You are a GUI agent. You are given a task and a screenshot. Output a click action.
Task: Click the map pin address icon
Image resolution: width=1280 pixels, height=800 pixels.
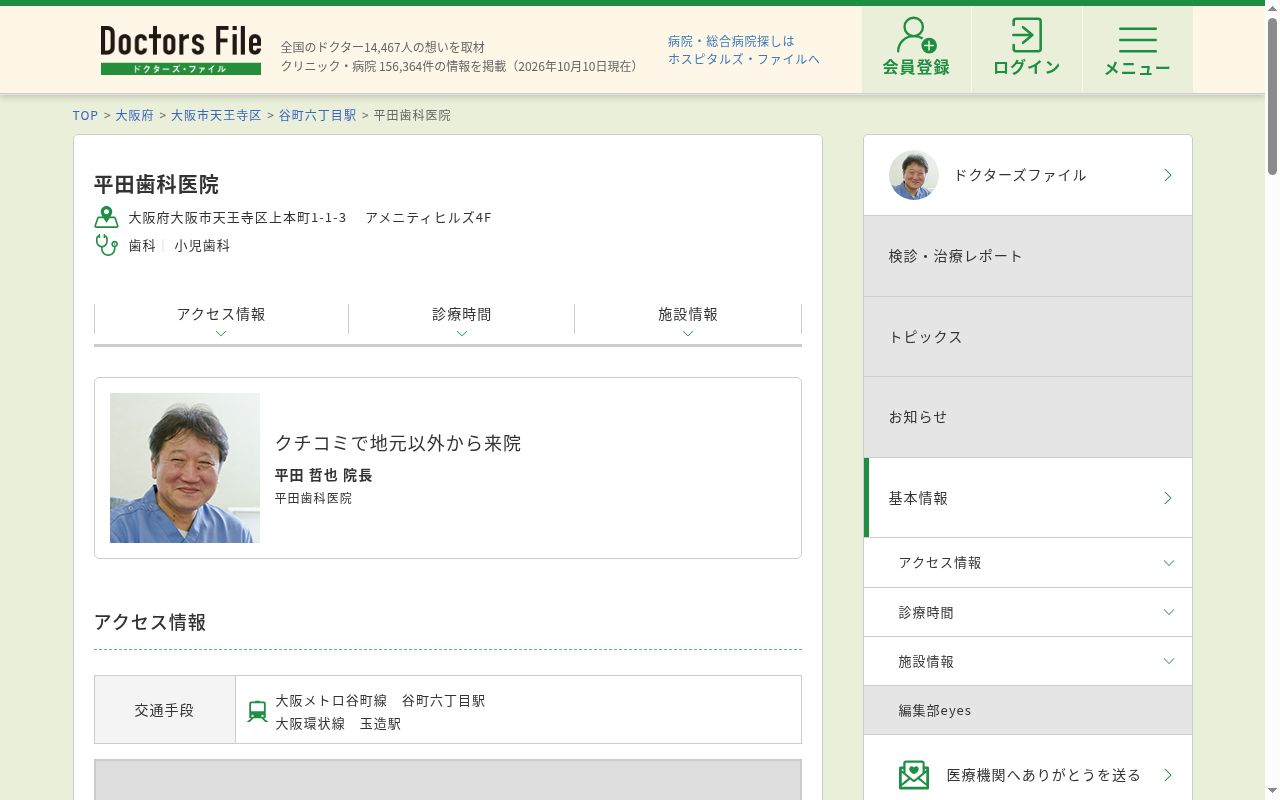106,217
